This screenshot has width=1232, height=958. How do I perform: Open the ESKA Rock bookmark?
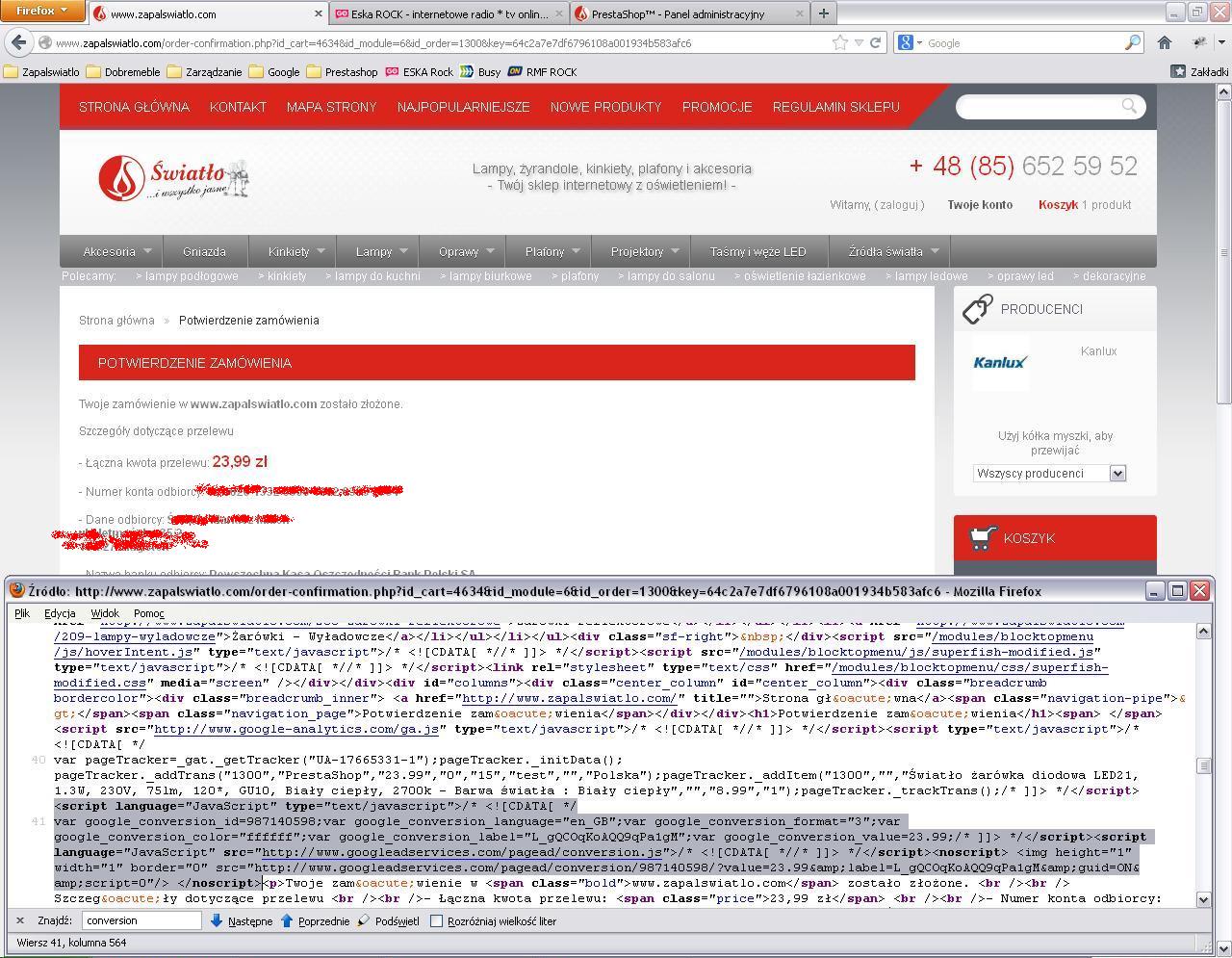[x=420, y=71]
